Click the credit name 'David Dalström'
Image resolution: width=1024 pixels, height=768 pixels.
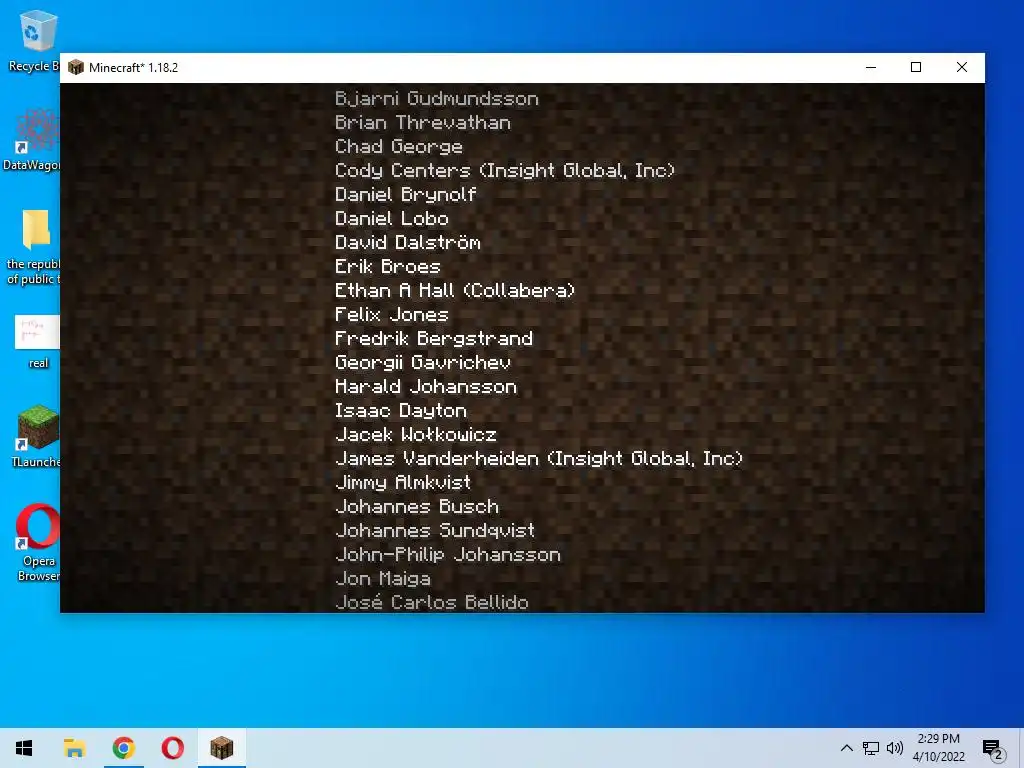pos(408,242)
